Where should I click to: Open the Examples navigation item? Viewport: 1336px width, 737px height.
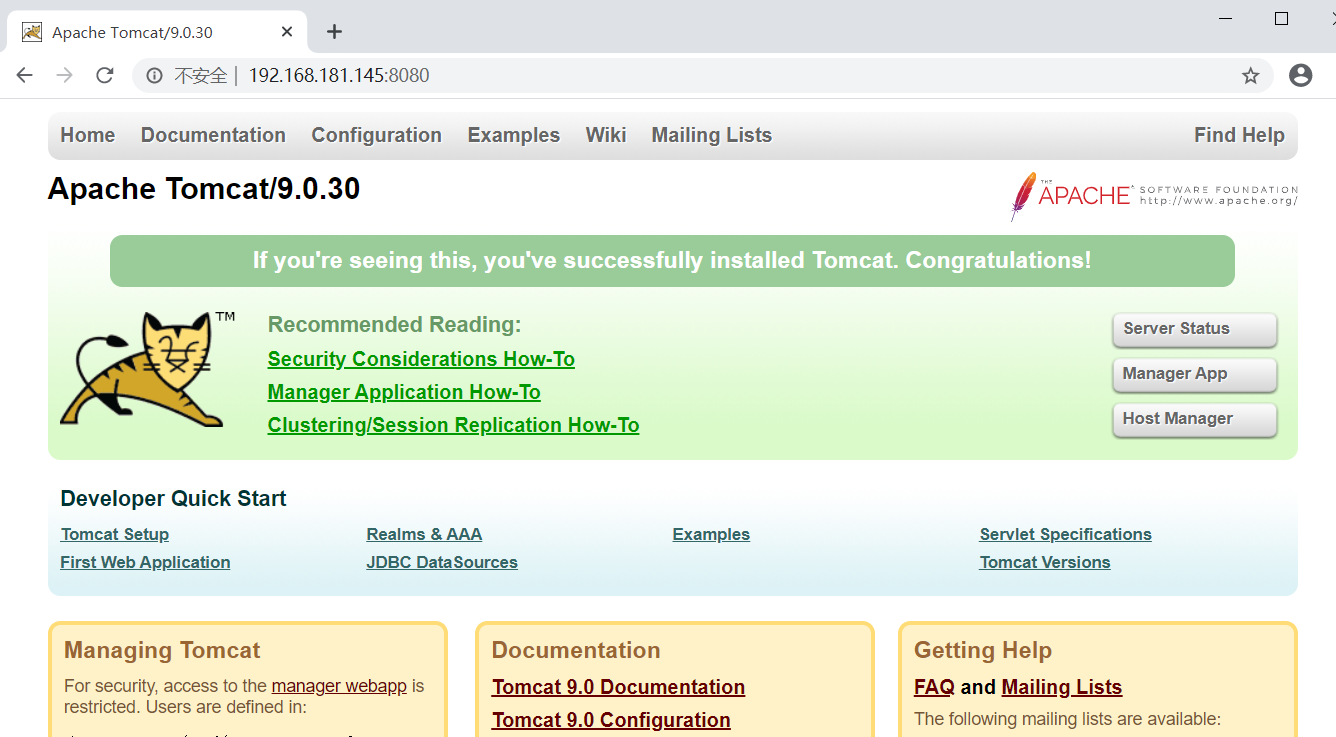pos(514,135)
